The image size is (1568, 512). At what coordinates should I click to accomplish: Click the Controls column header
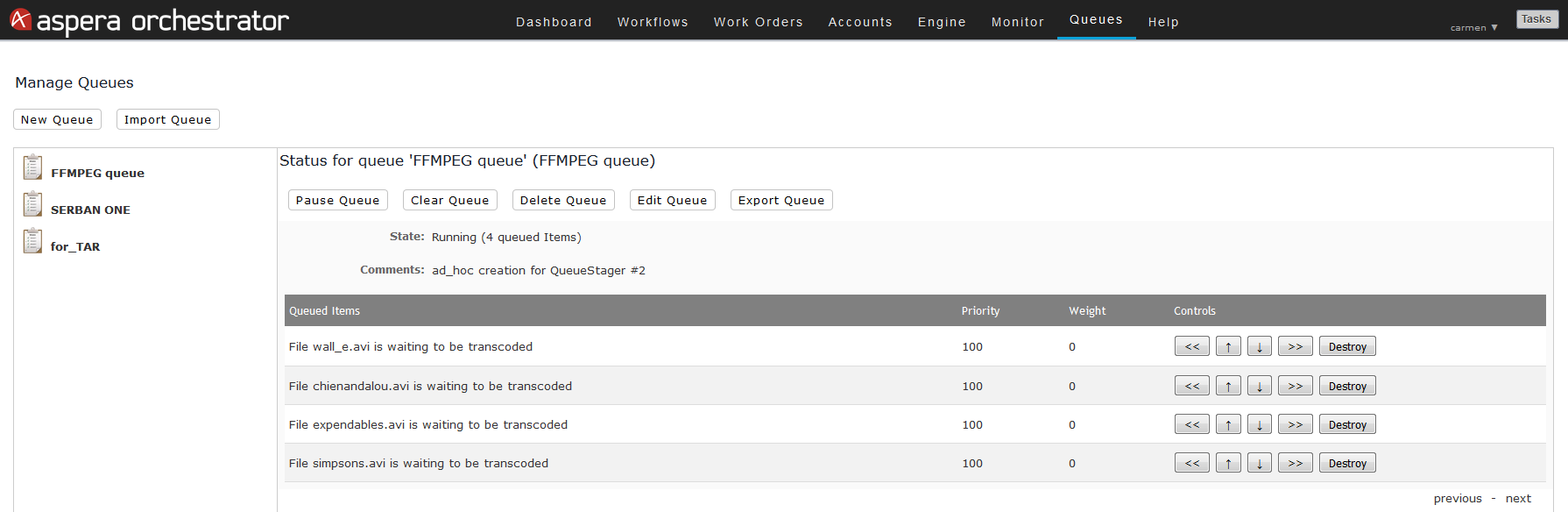pyautogui.click(x=1195, y=310)
